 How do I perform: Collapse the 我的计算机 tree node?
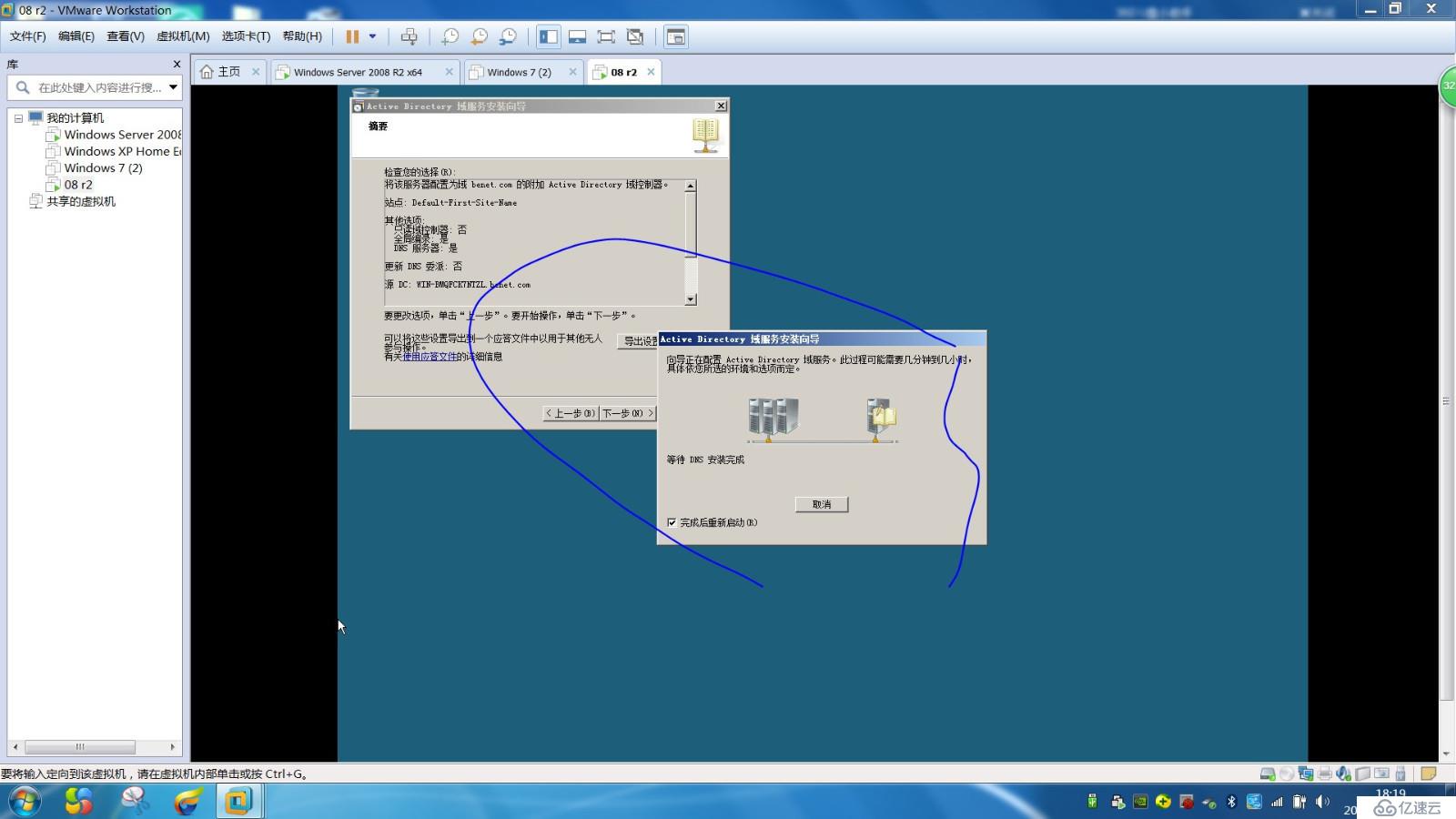coord(18,118)
